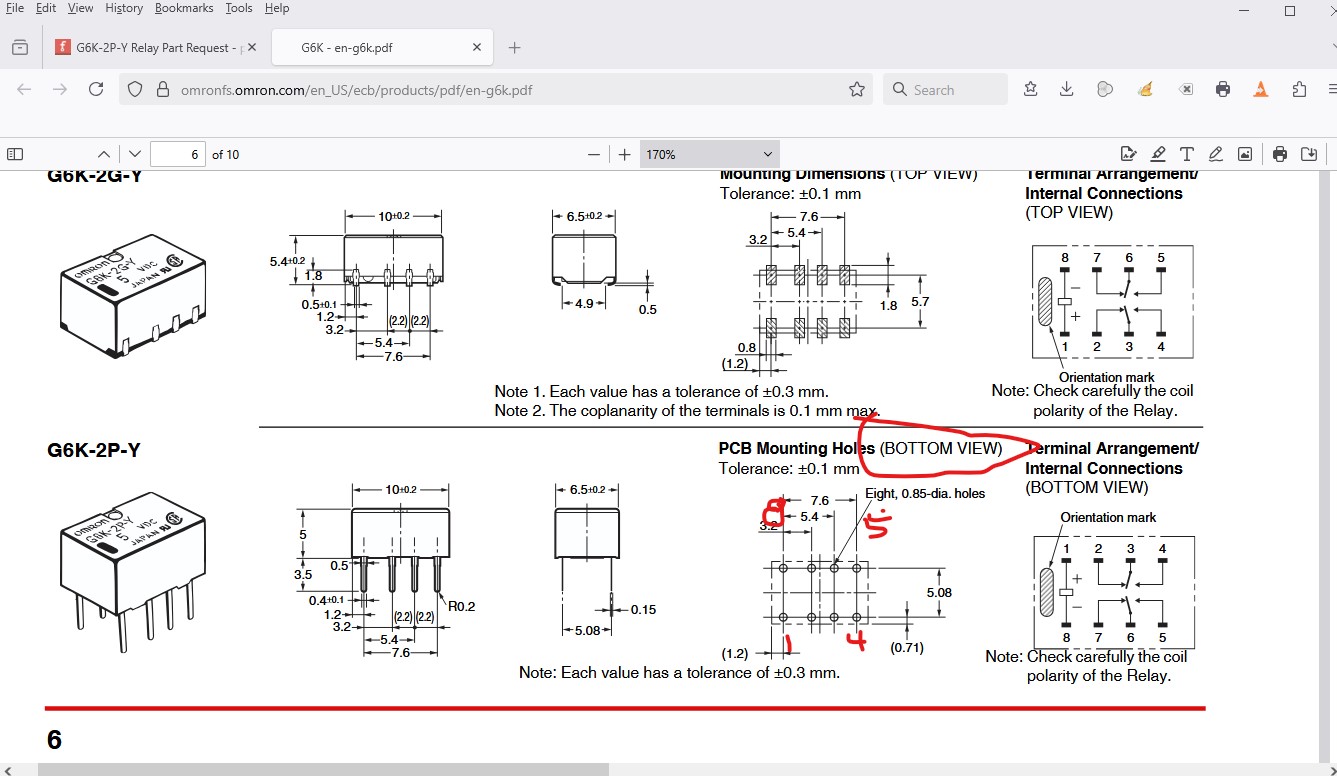Click the backspace-X extension icon
The height and width of the screenshot is (776, 1337).
pyautogui.click(x=1185, y=89)
